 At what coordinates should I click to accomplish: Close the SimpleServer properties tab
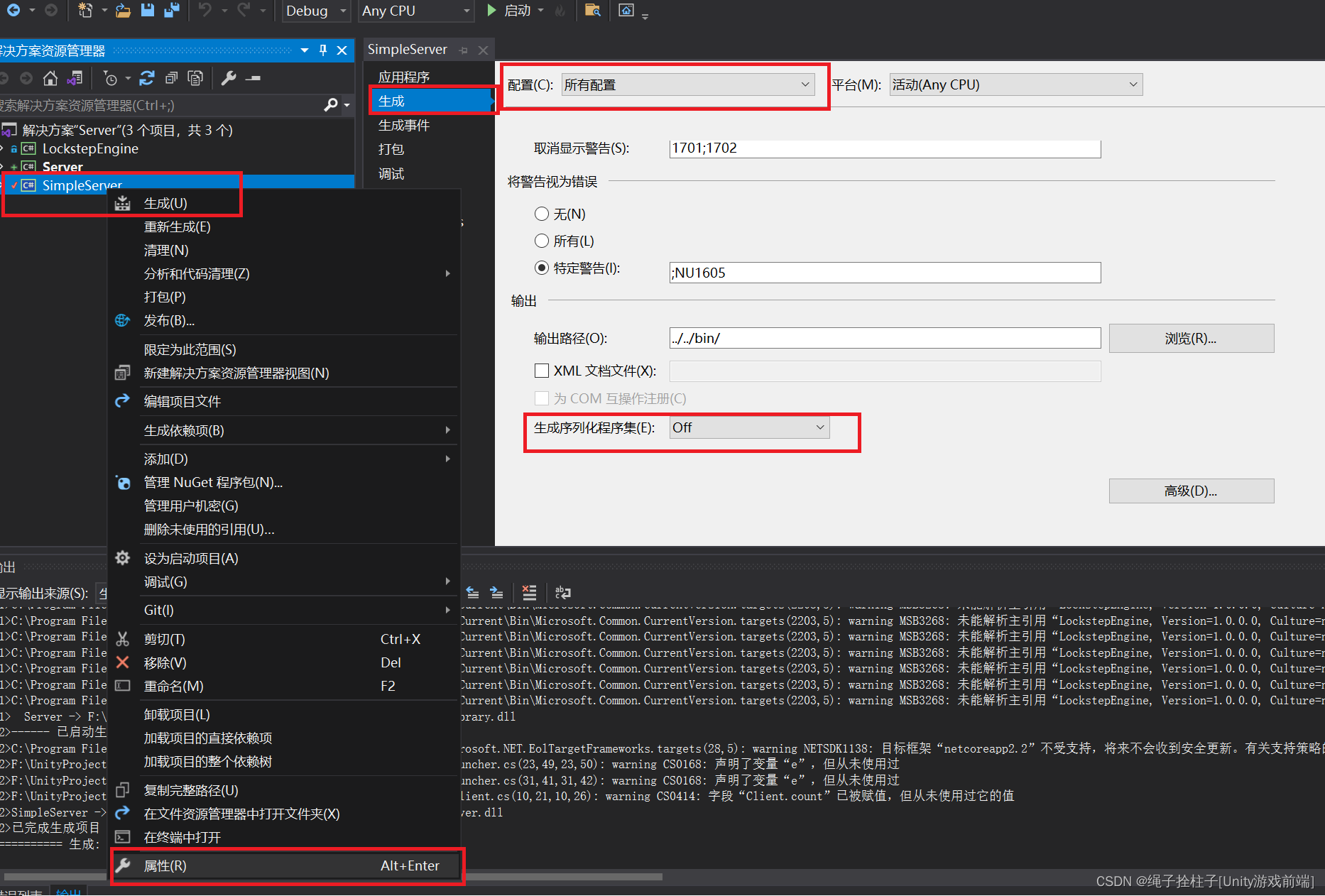(484, 50)
